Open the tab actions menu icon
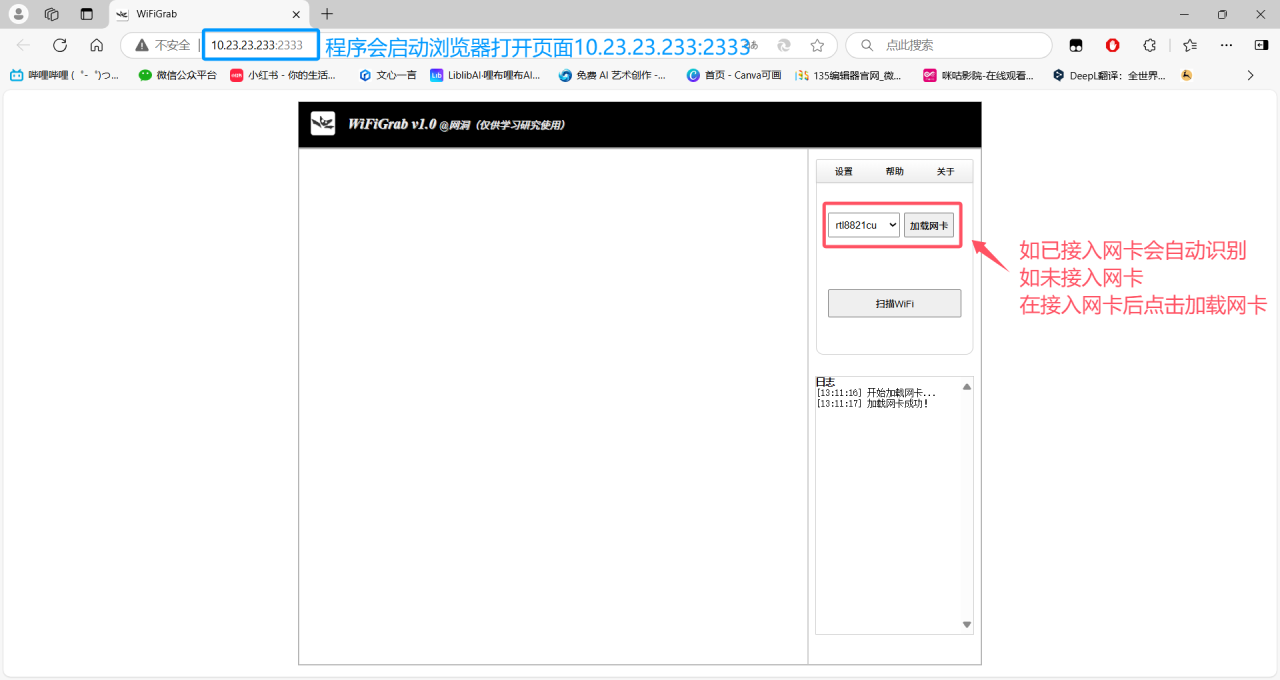The height and width of the screenshot is (680, 1280). tap(87, 14)
